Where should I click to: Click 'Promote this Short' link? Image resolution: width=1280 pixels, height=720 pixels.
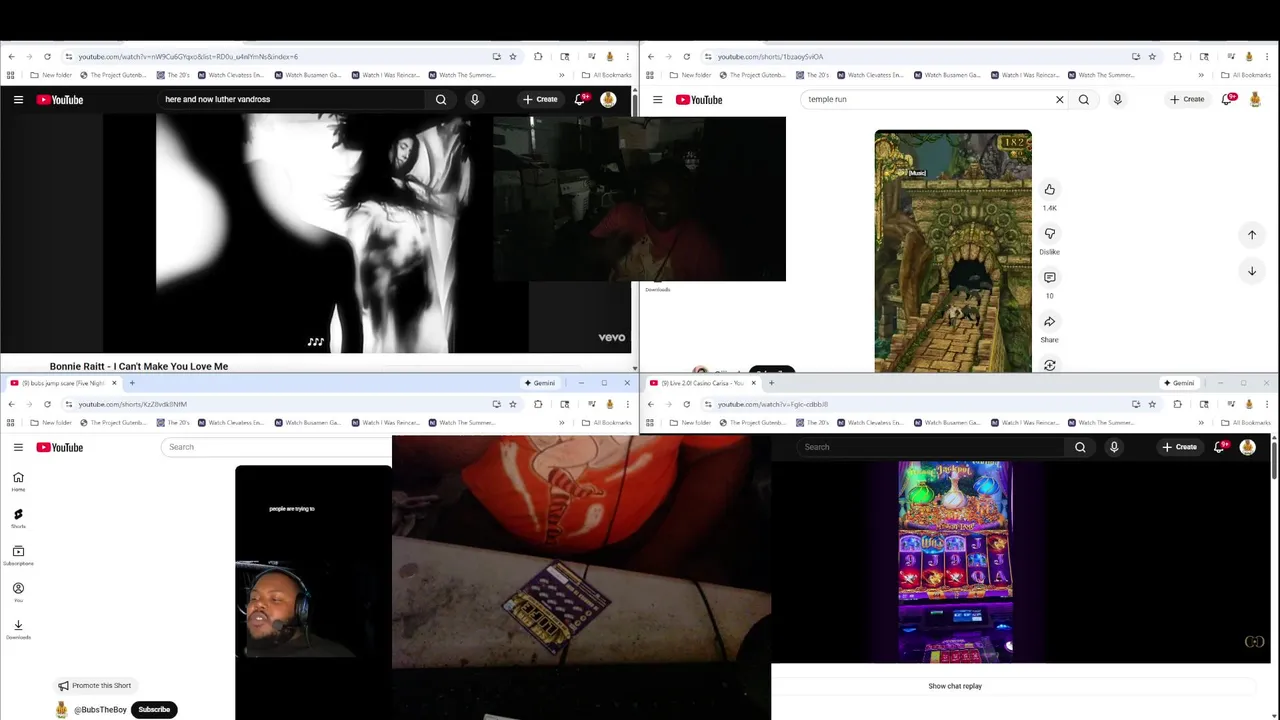[x=95, y=686]
